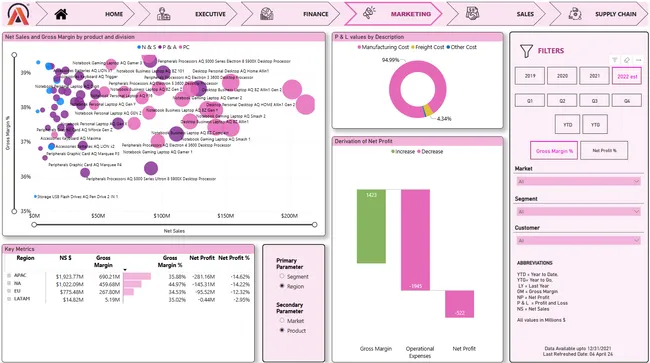Screen dimensions: 650x363
Task: Click the -95.52M Net Profit cell
Action: pyautogui.click(x=204, y=292)
